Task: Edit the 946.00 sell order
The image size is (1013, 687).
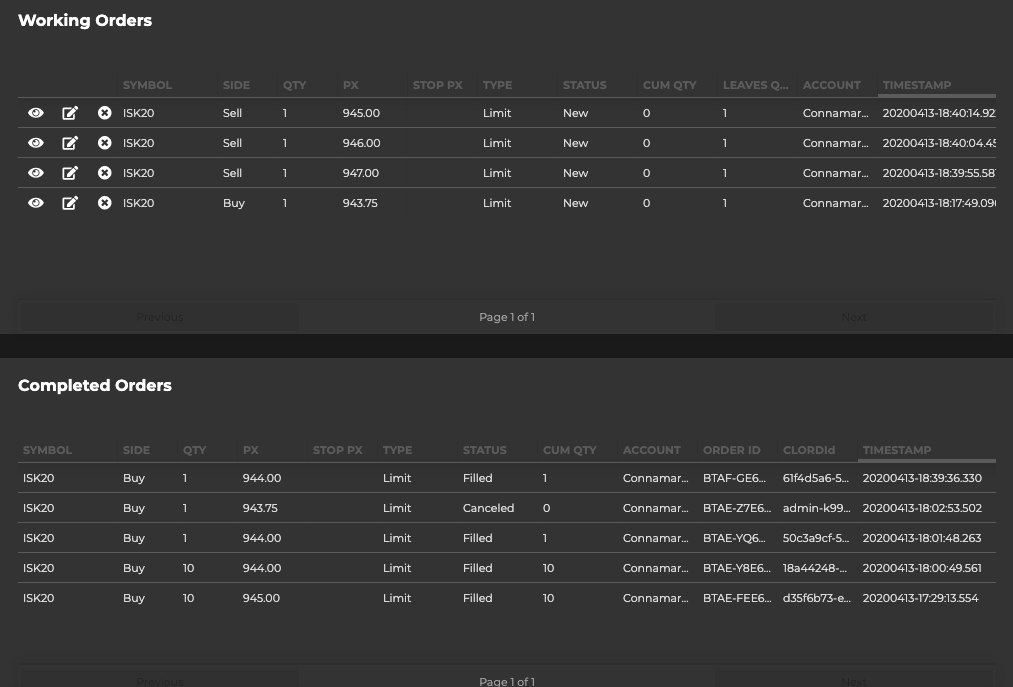Action: (x=70, y=143)
